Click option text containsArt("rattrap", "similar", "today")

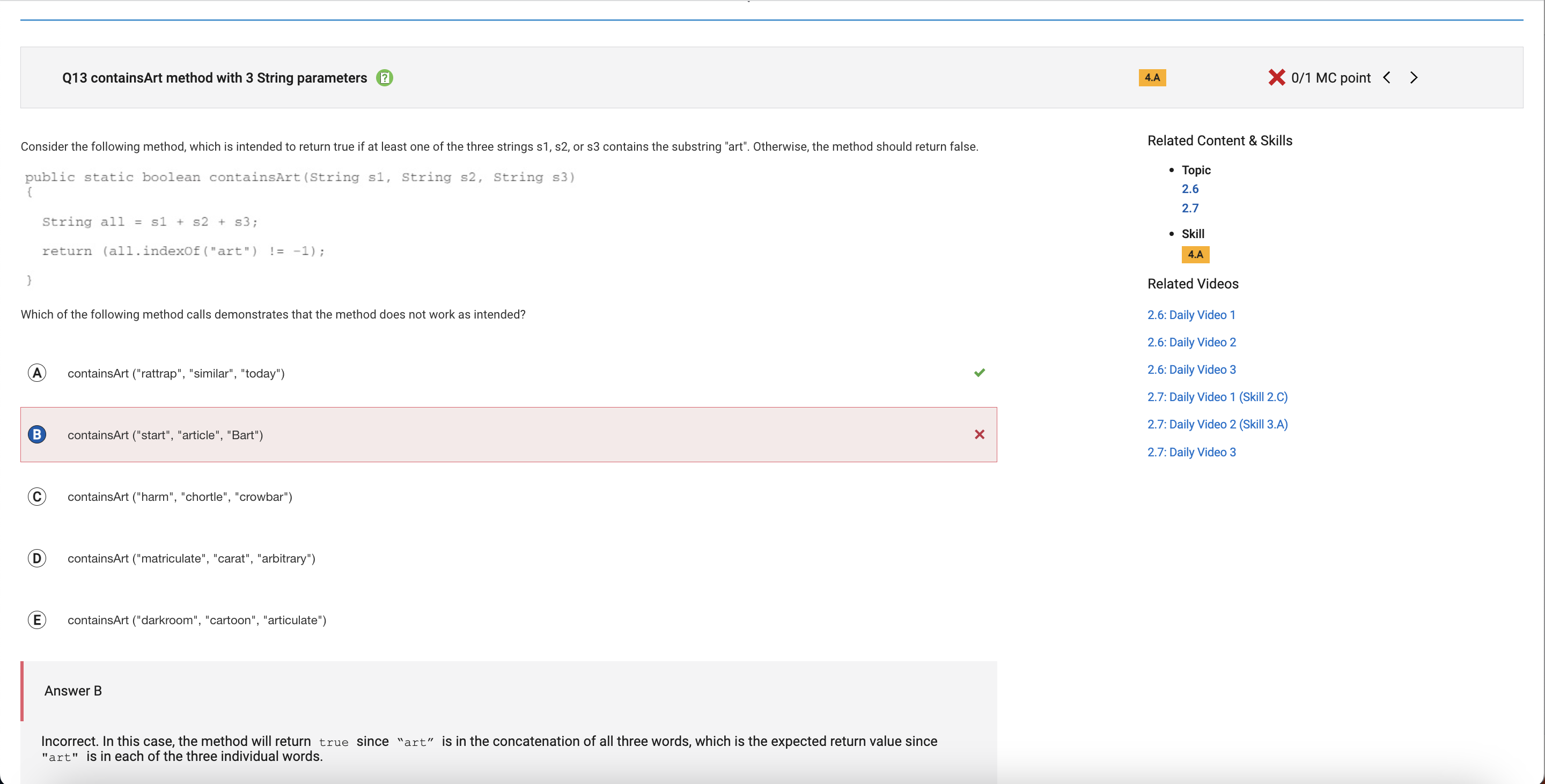click(176, 373)
